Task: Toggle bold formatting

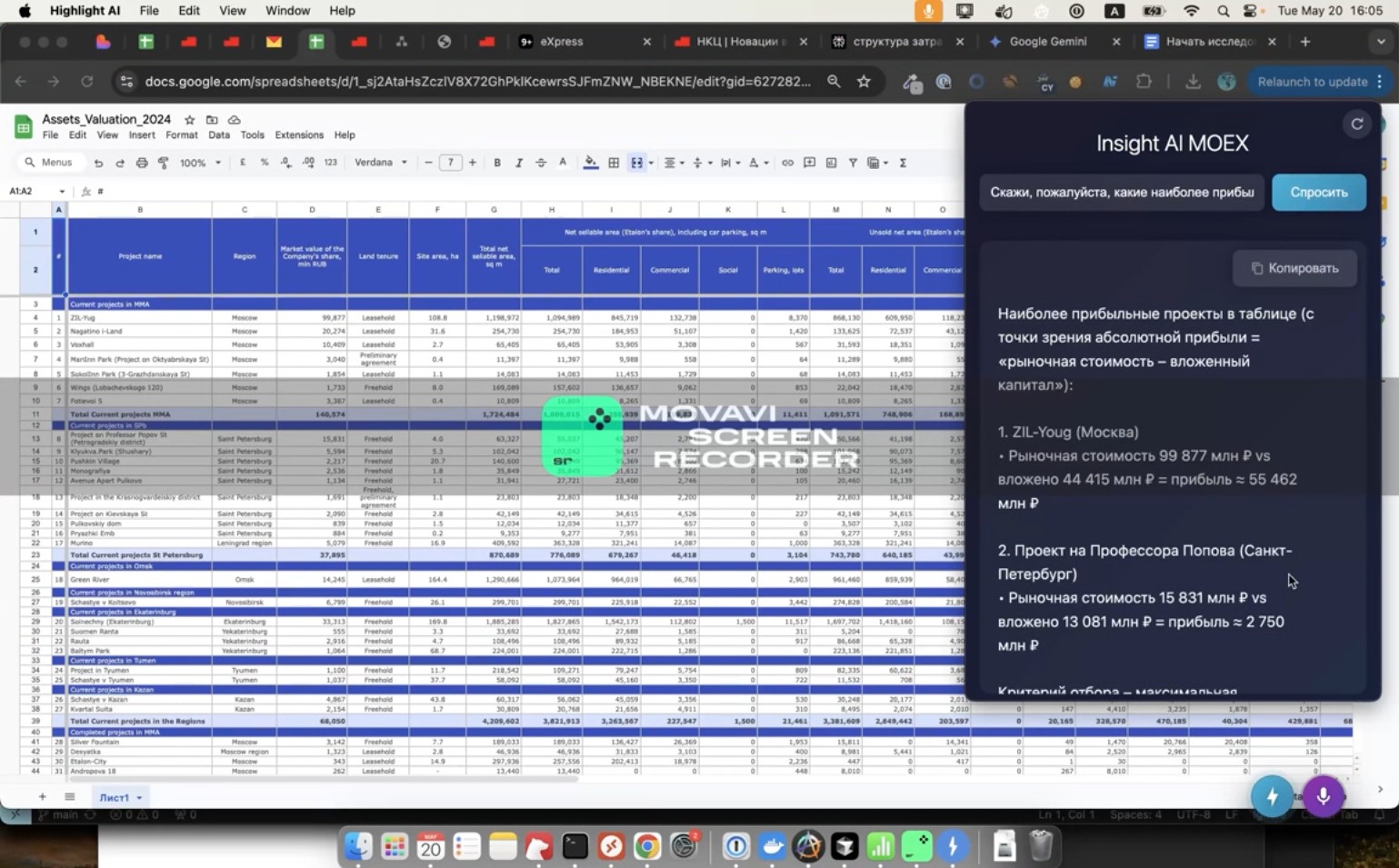Action: coord(497,163)
